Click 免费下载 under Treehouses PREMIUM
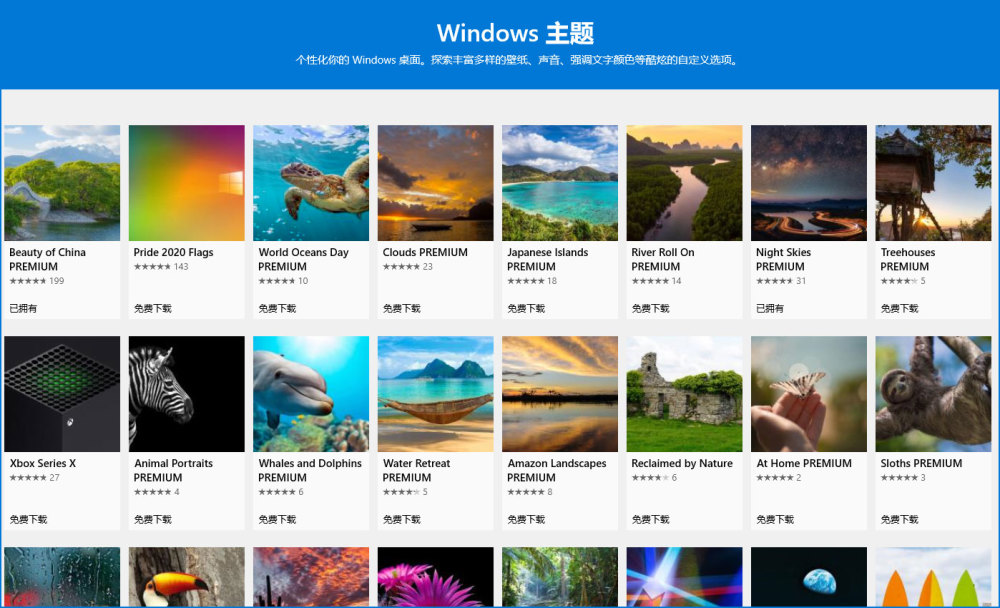The image size is (1000, 608). (899, 308)
